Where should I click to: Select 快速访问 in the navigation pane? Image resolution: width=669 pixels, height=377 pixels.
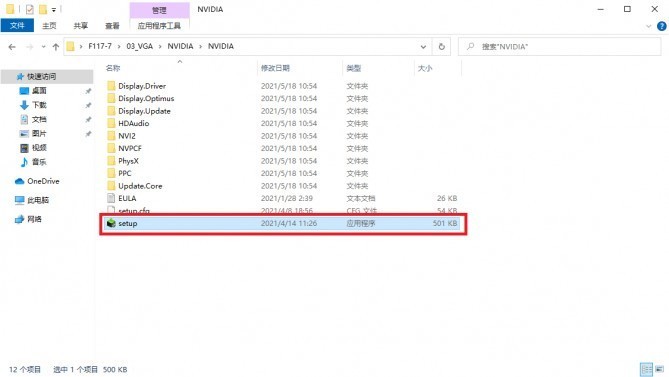click(x=41, y=76)
